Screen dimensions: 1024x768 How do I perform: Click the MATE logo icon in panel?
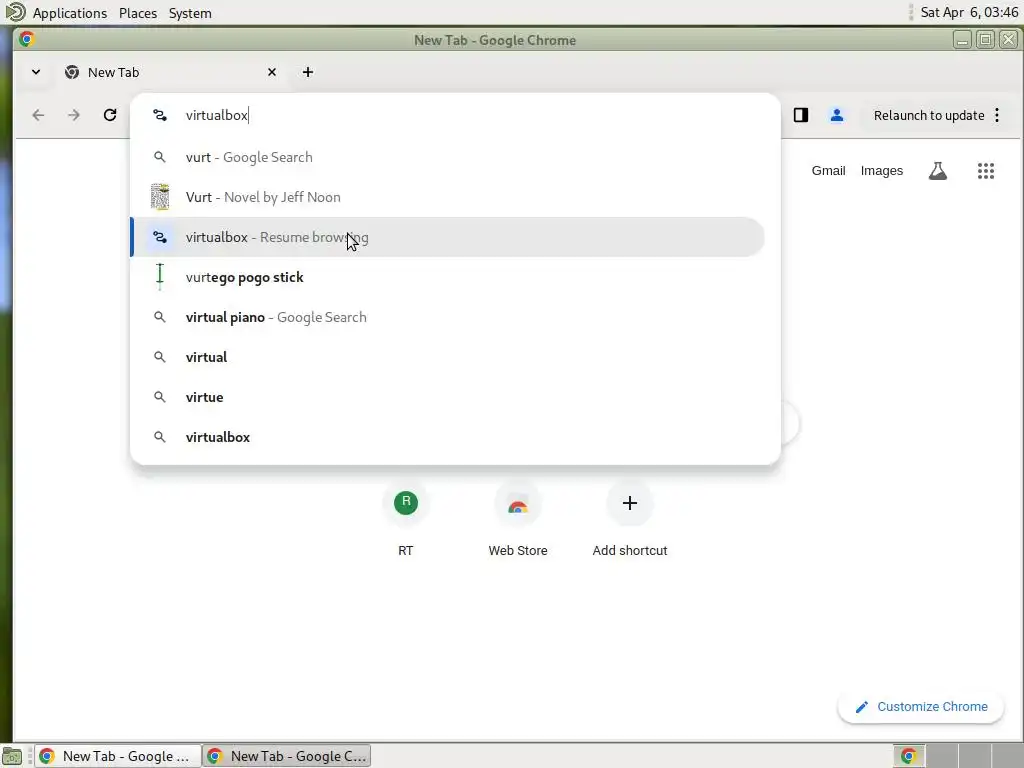(15, 12)
